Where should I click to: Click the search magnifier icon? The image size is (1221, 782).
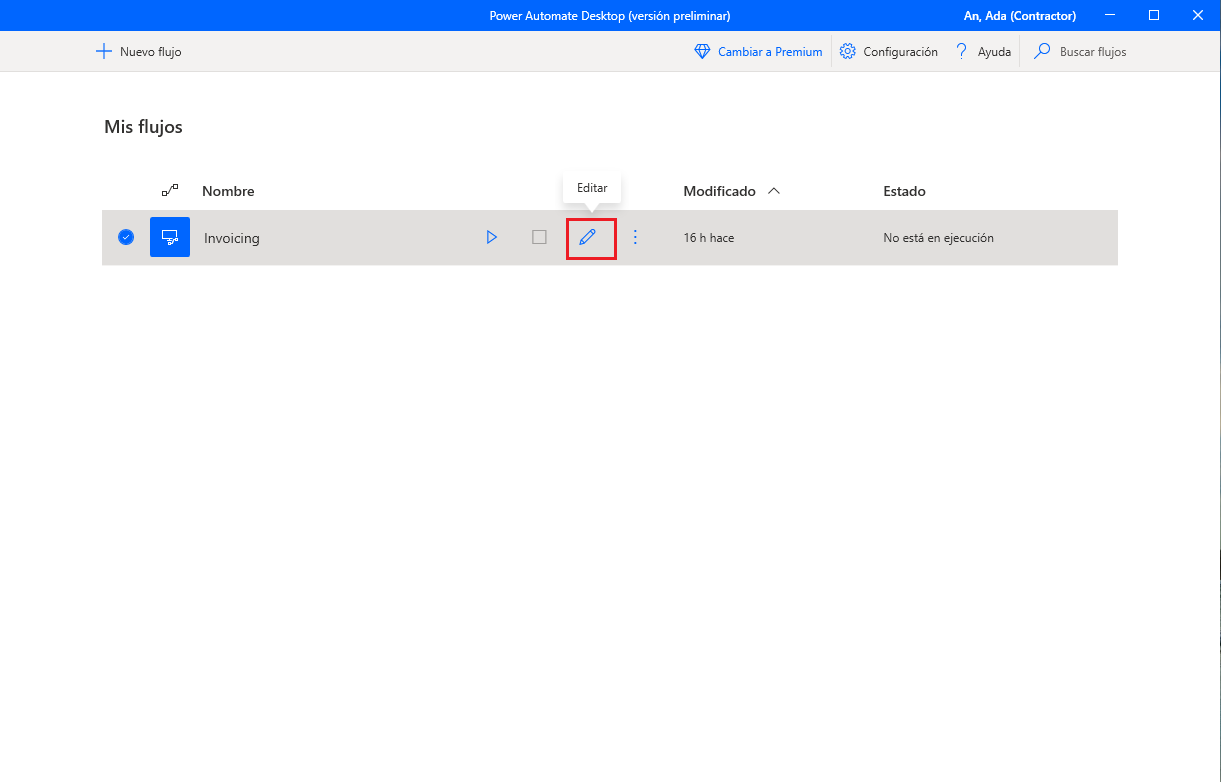[1042, 52]
